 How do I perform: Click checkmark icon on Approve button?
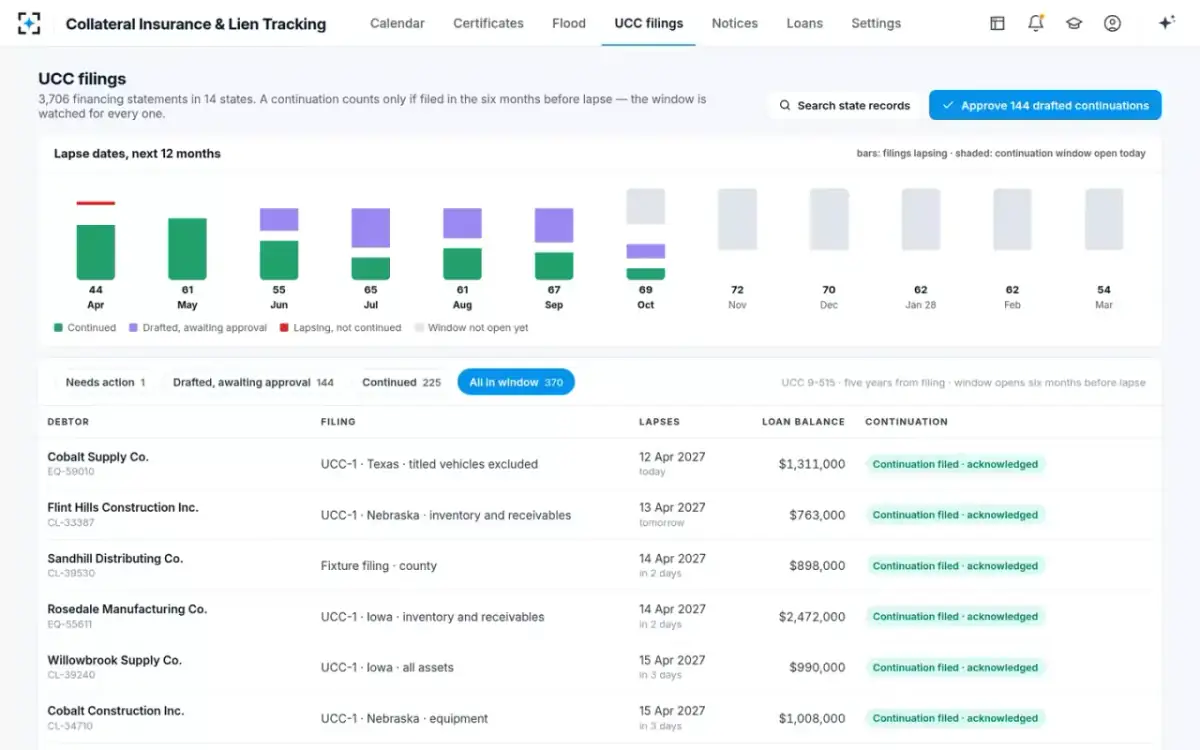point(947,105)
